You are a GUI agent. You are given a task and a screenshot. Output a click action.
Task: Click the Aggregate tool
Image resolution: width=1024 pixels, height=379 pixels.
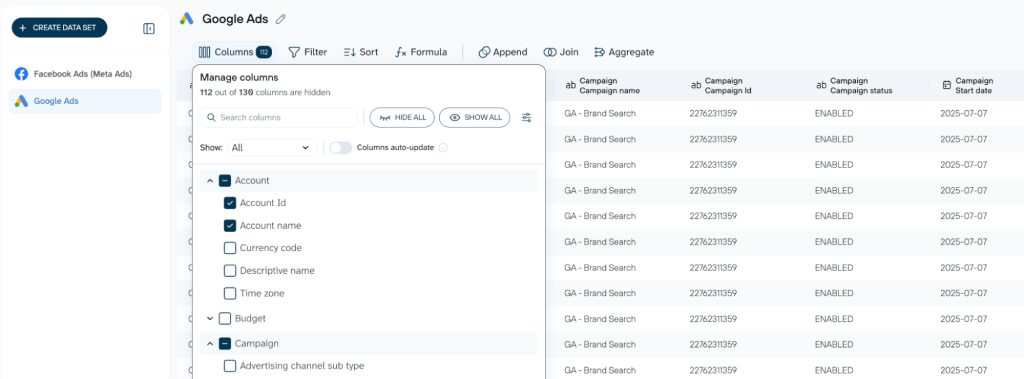(624, 52)
